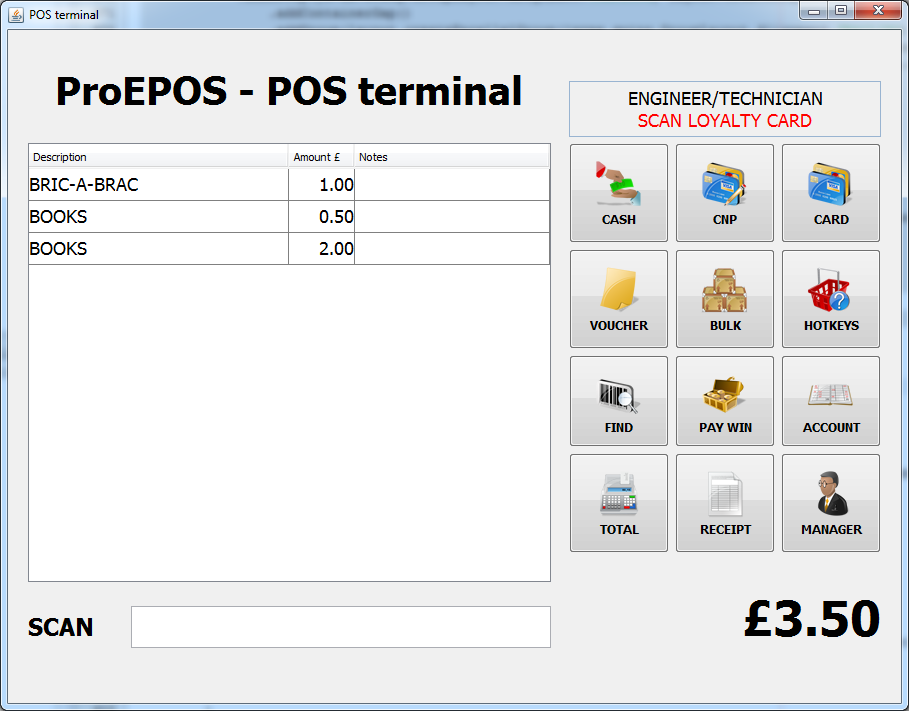Click the FIND barcode search icon

[618, 401]
